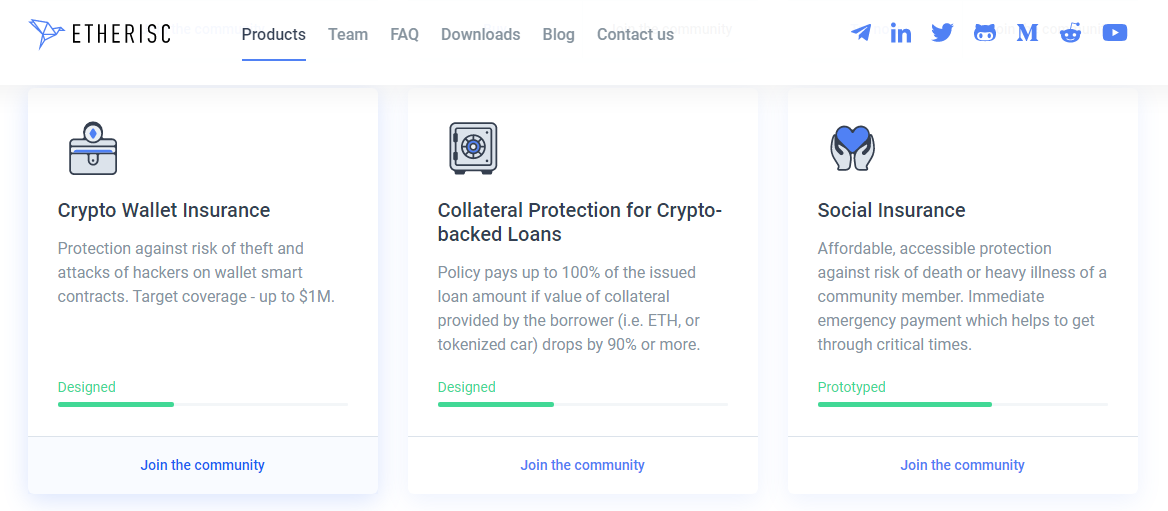Click the YouTube icon
Image resolution: width=1168 pixels, height=511 pixels.
pos(1115,33)
